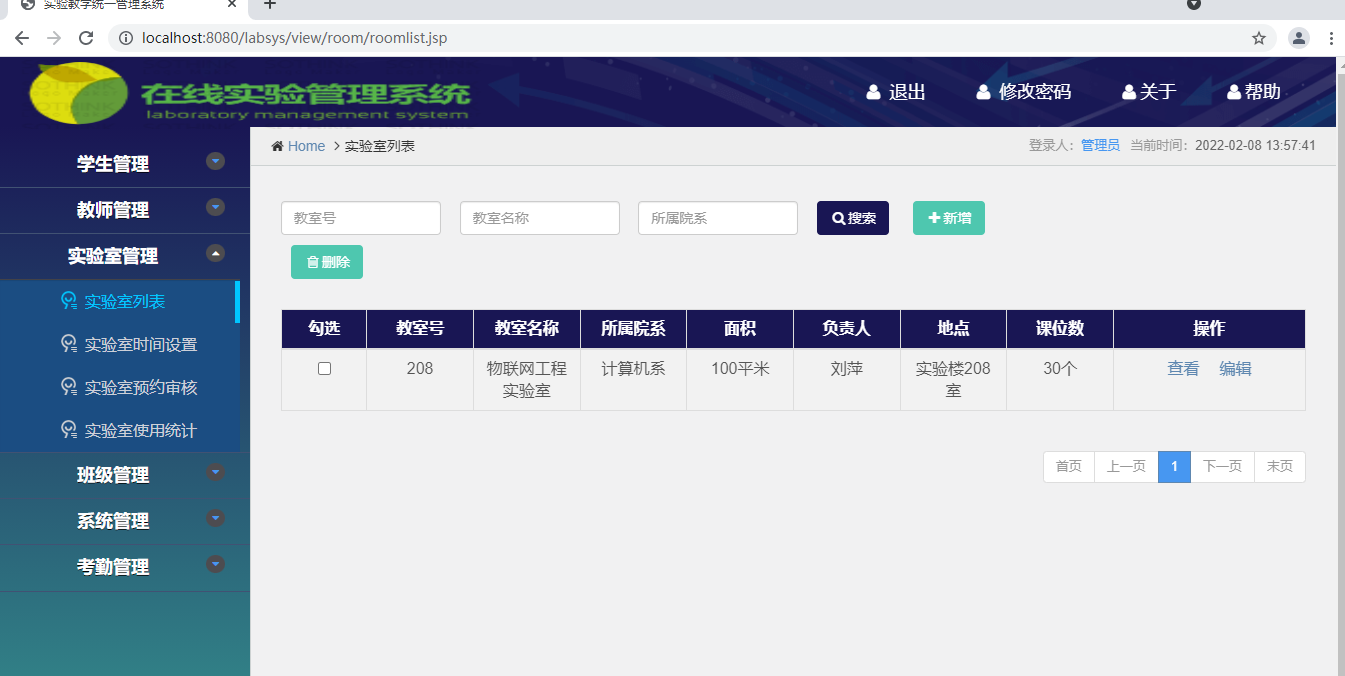The height and width of the screenshot is (676, 1345).
Task: Click the user icon beside 修改密码
Action: [x=983, y=92]
